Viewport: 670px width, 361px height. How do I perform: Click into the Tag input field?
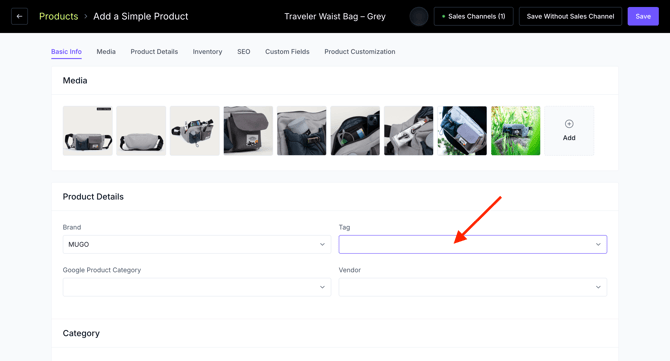point(473,244)
